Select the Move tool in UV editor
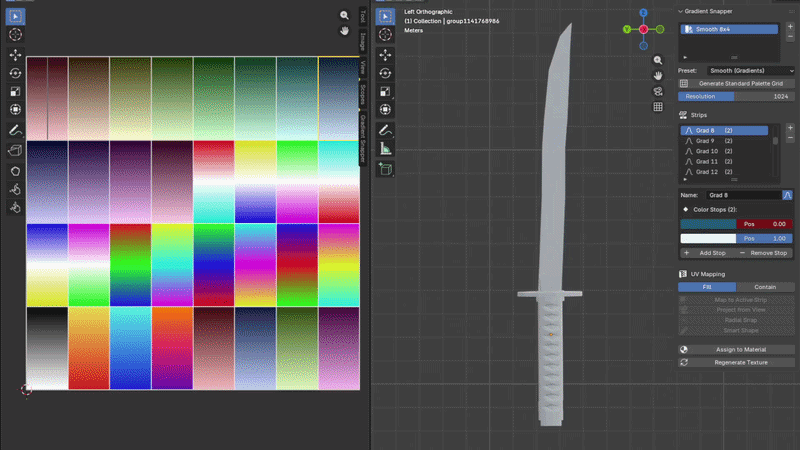Image resolution: width=800 pixels, height=450 pixels. [x=15, y=55]
